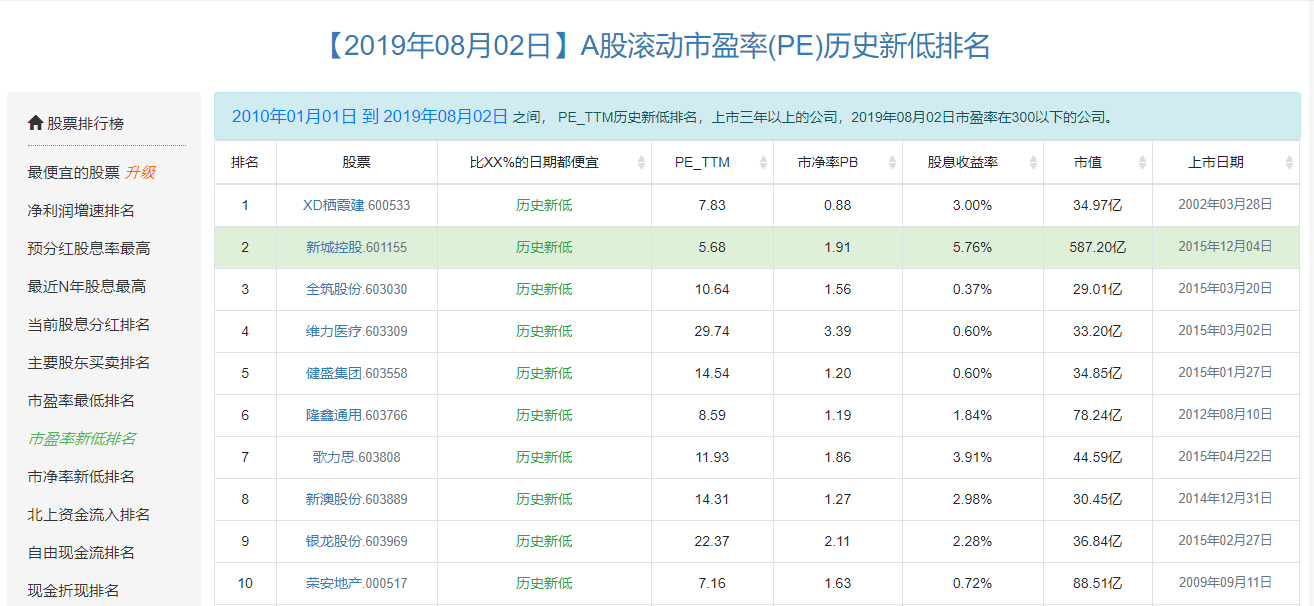Viewport: 1314px width, 606px height.
Task: Click the 股票 column header
Action: (356, 162)
